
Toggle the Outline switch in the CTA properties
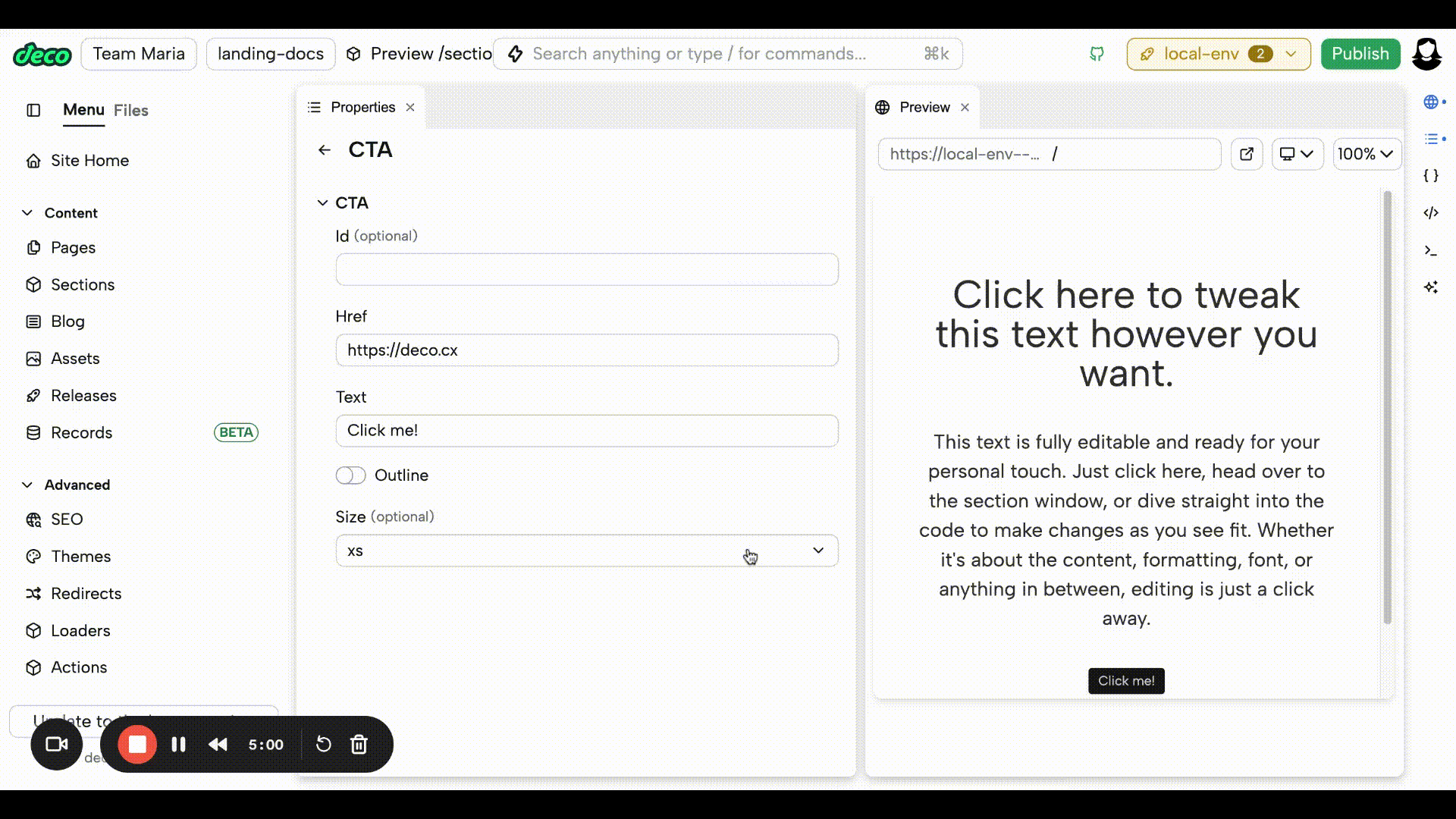pyautogui.click(x=350, y=475)
